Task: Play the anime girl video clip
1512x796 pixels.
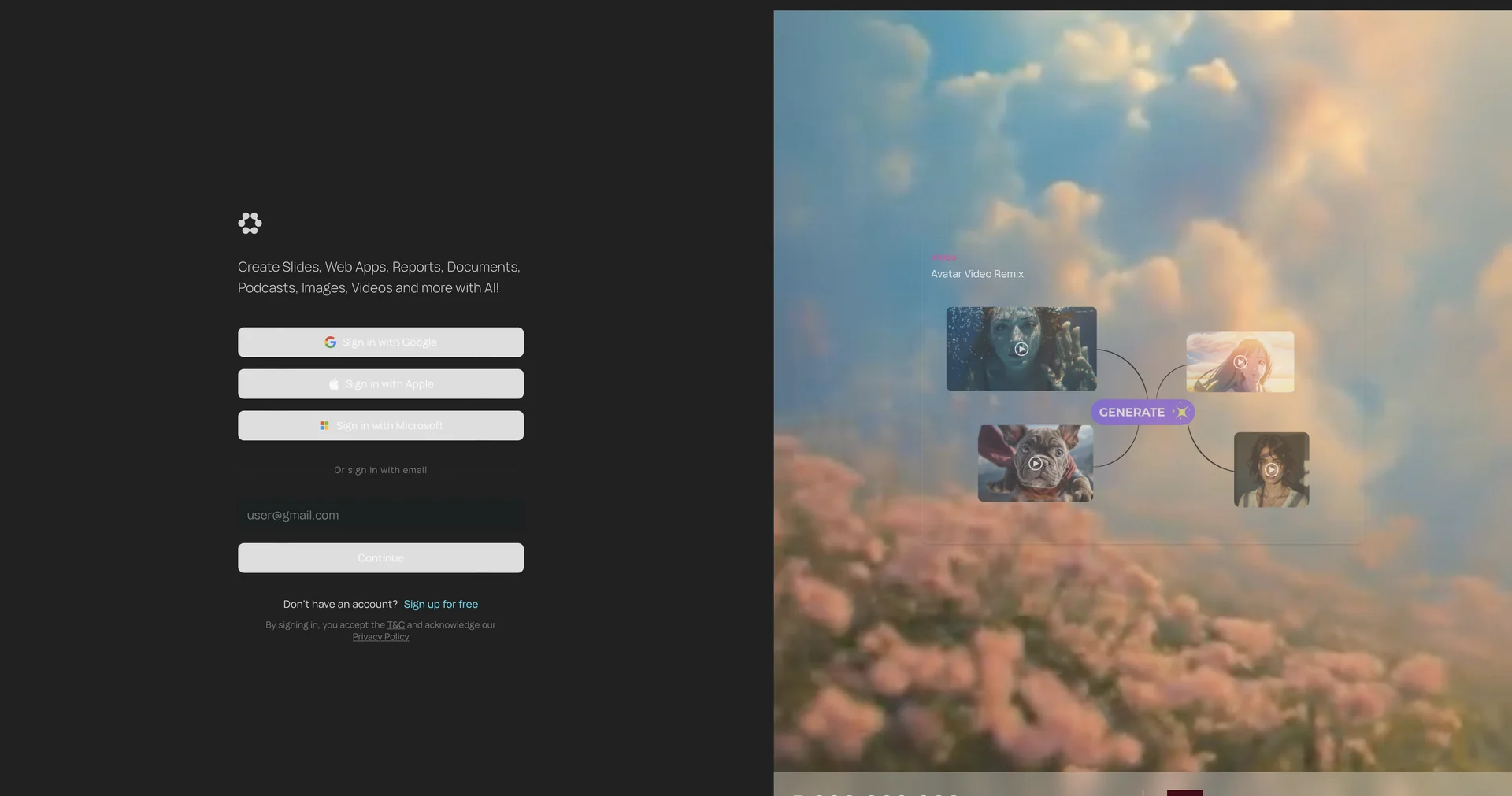Action: click(1240, 362)
